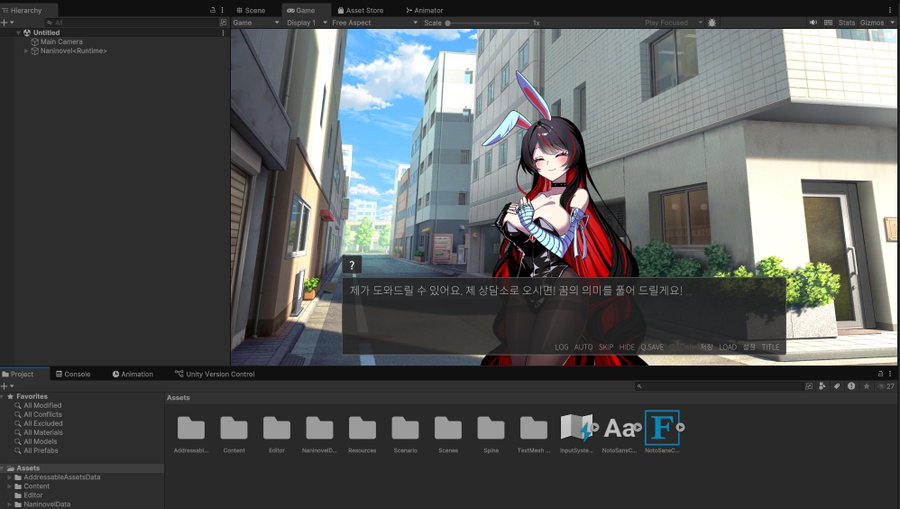
Task: Open the Project panel three-dot menu
Action: click(890, 374)
